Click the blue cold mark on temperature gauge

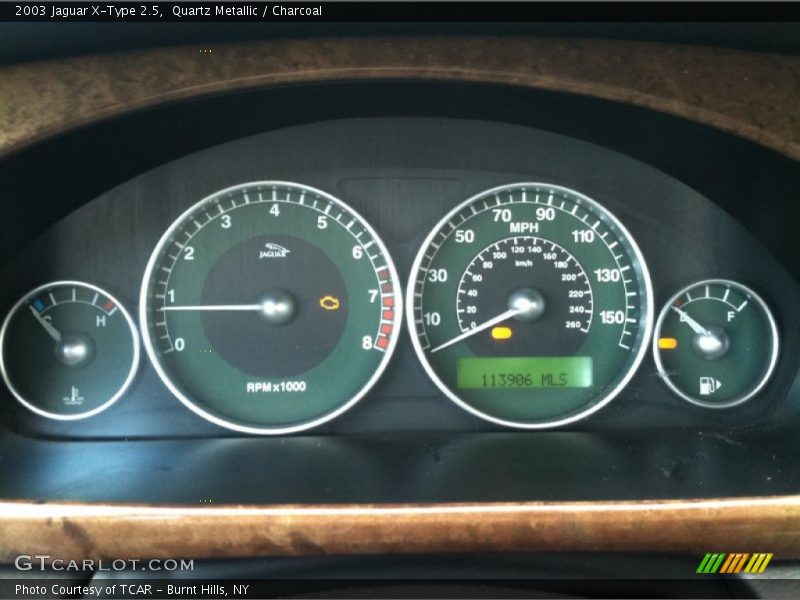click(38, 306)
